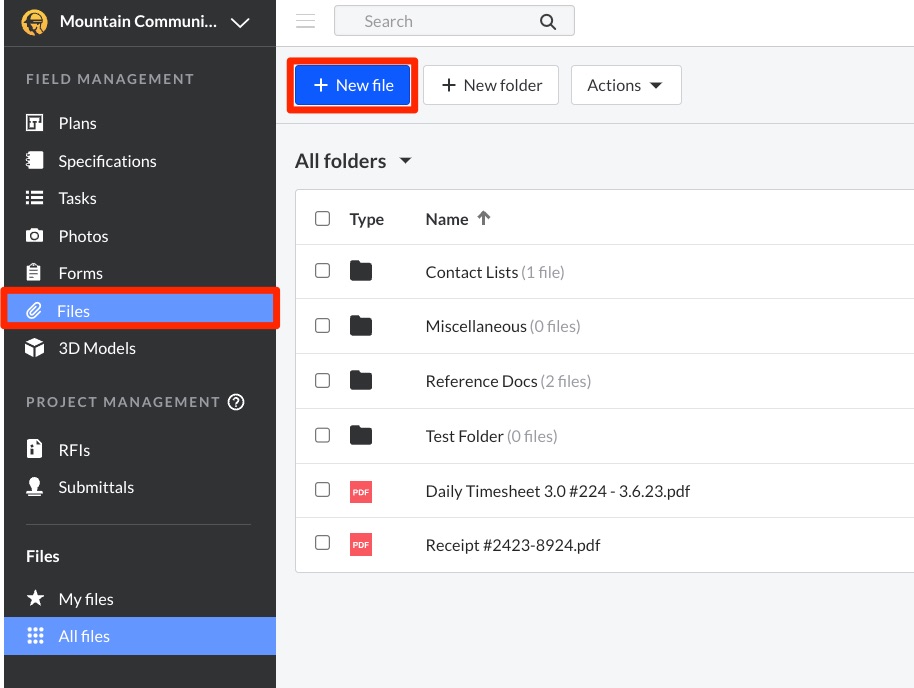
Task: Show My files in the sidebar
Action: (86, 599)
